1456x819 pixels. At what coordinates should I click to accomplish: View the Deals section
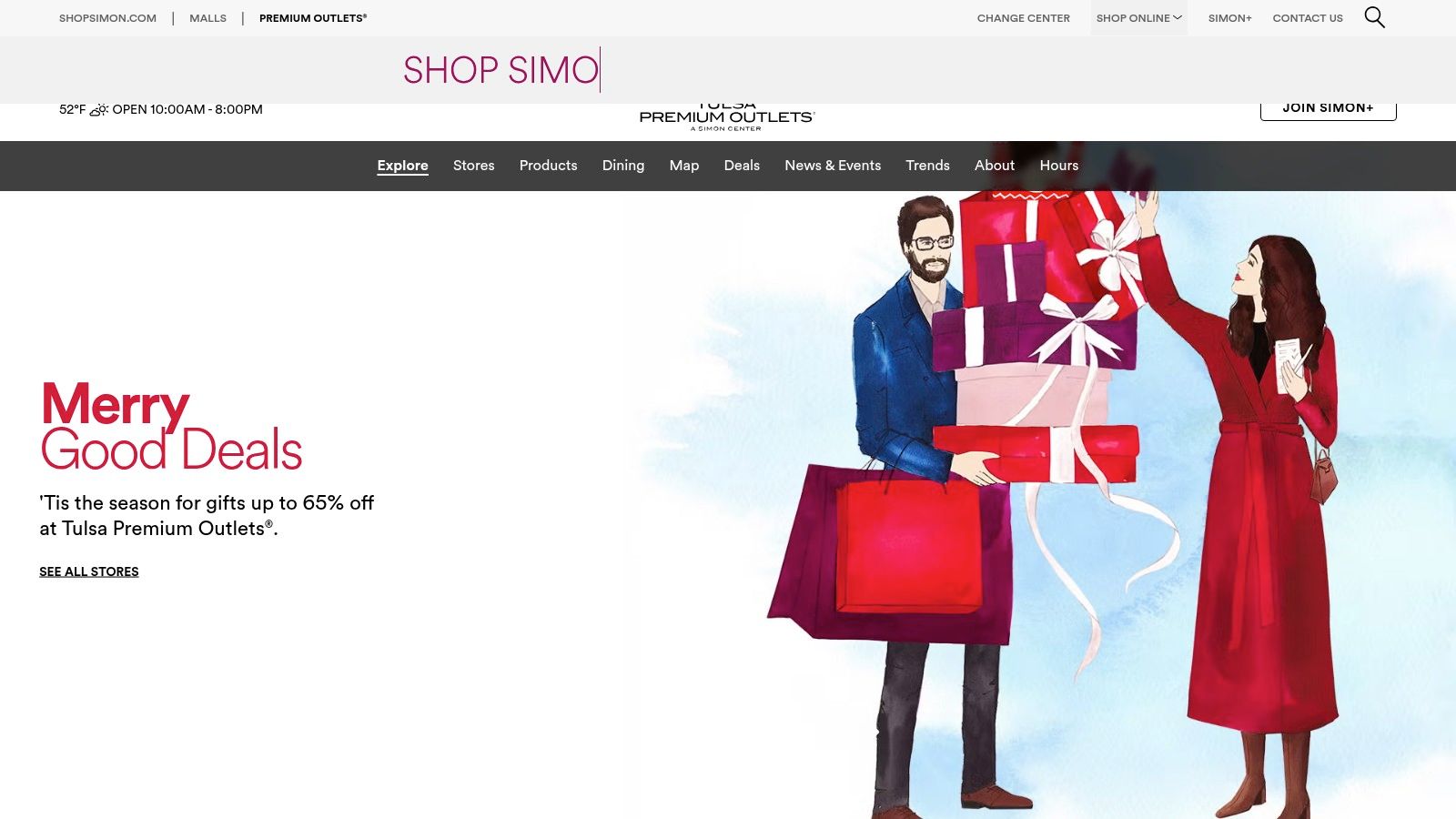tap(742, 166)
